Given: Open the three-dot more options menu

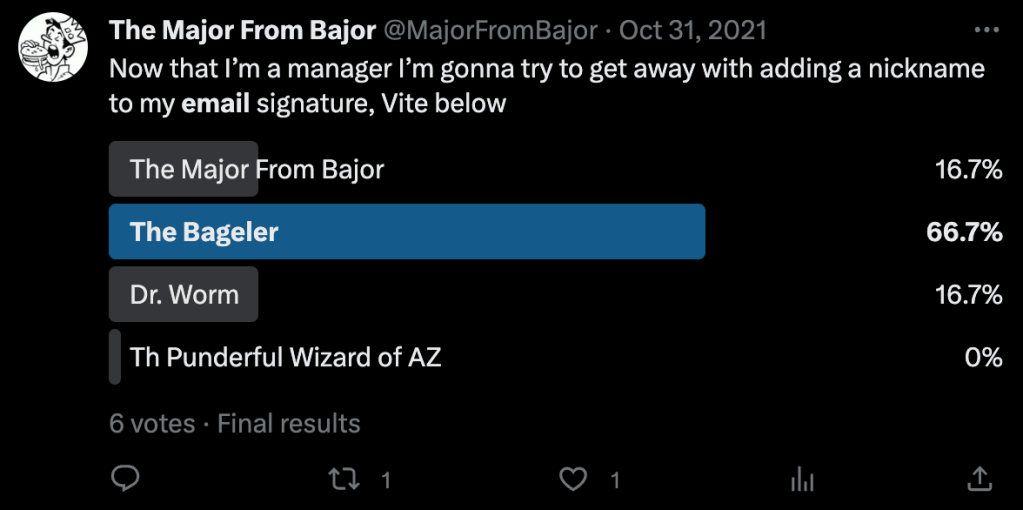Looking at the screenshot, I should (x=987, y=30).
